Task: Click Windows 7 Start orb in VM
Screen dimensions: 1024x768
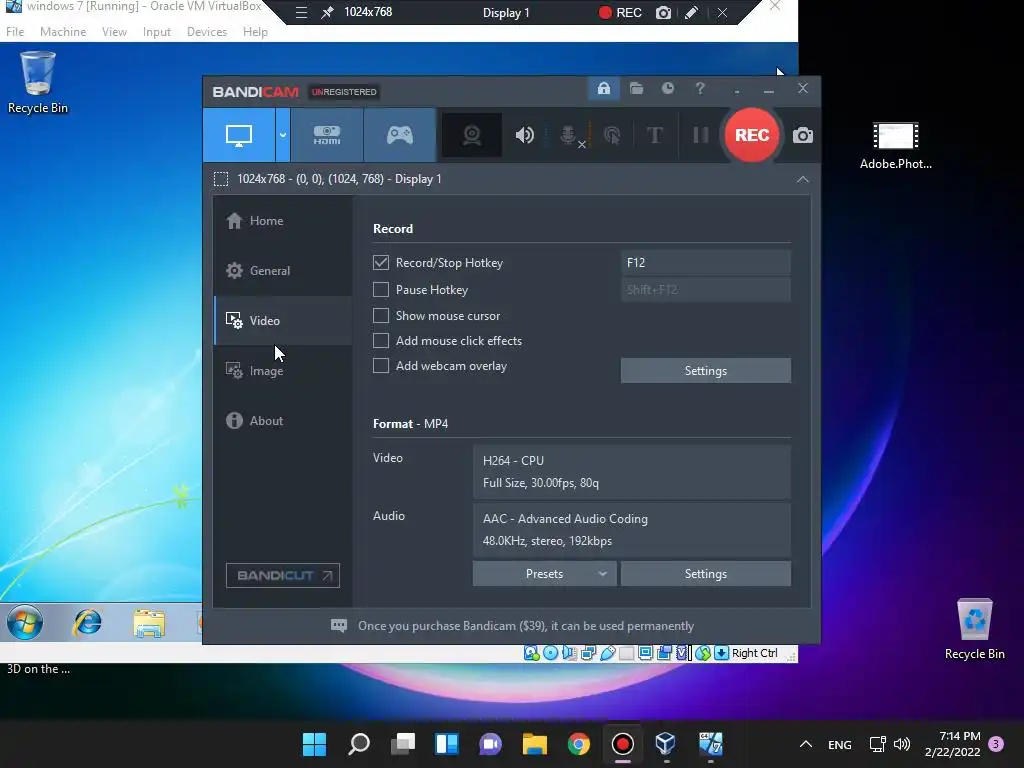Action: [x=25, y=622]
